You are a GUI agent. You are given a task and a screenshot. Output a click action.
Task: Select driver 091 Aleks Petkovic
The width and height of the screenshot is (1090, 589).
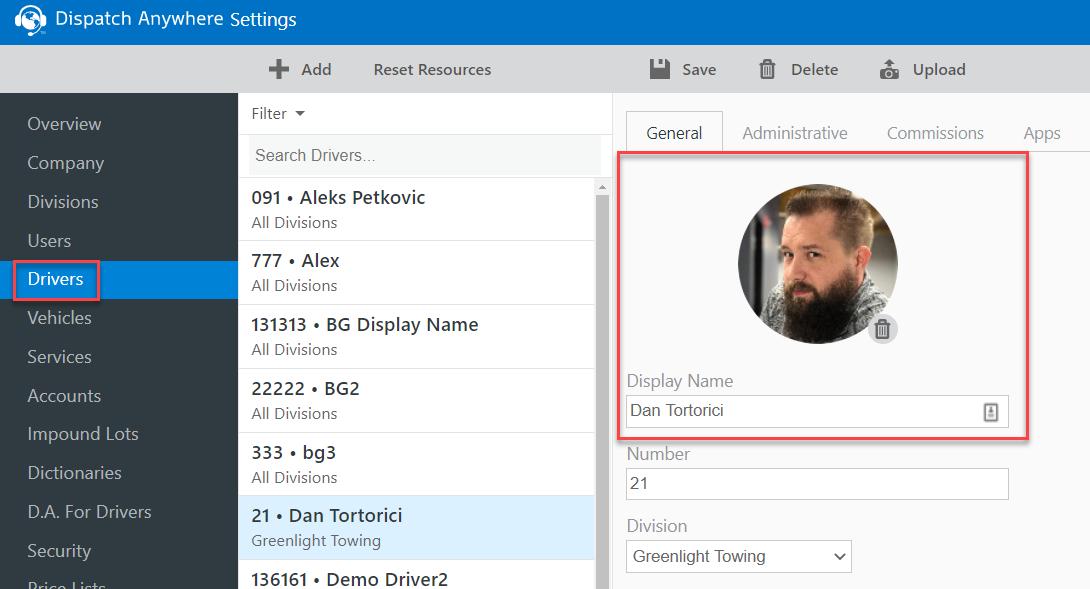pos(416,209)
